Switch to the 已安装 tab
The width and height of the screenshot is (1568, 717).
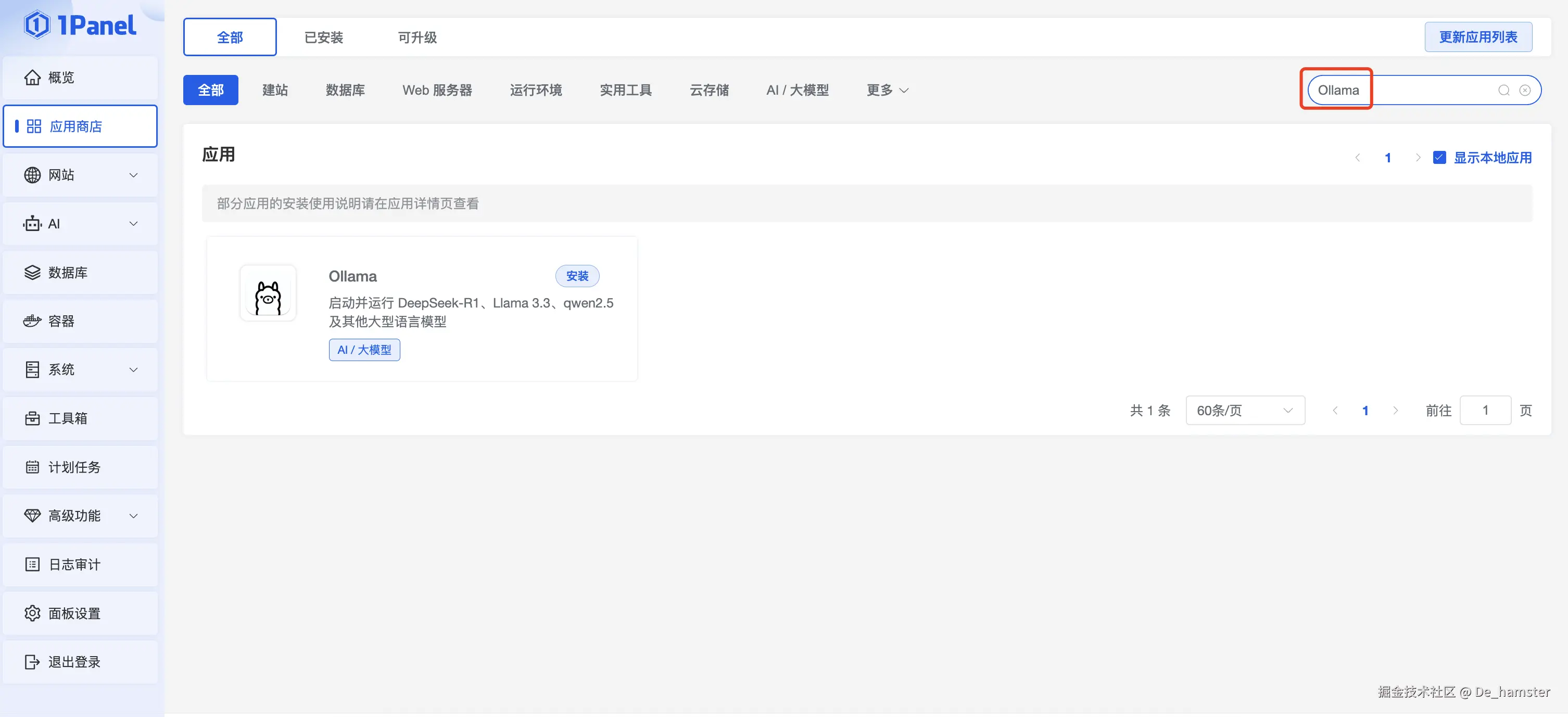pyautogui.click(x=324, y=37)
